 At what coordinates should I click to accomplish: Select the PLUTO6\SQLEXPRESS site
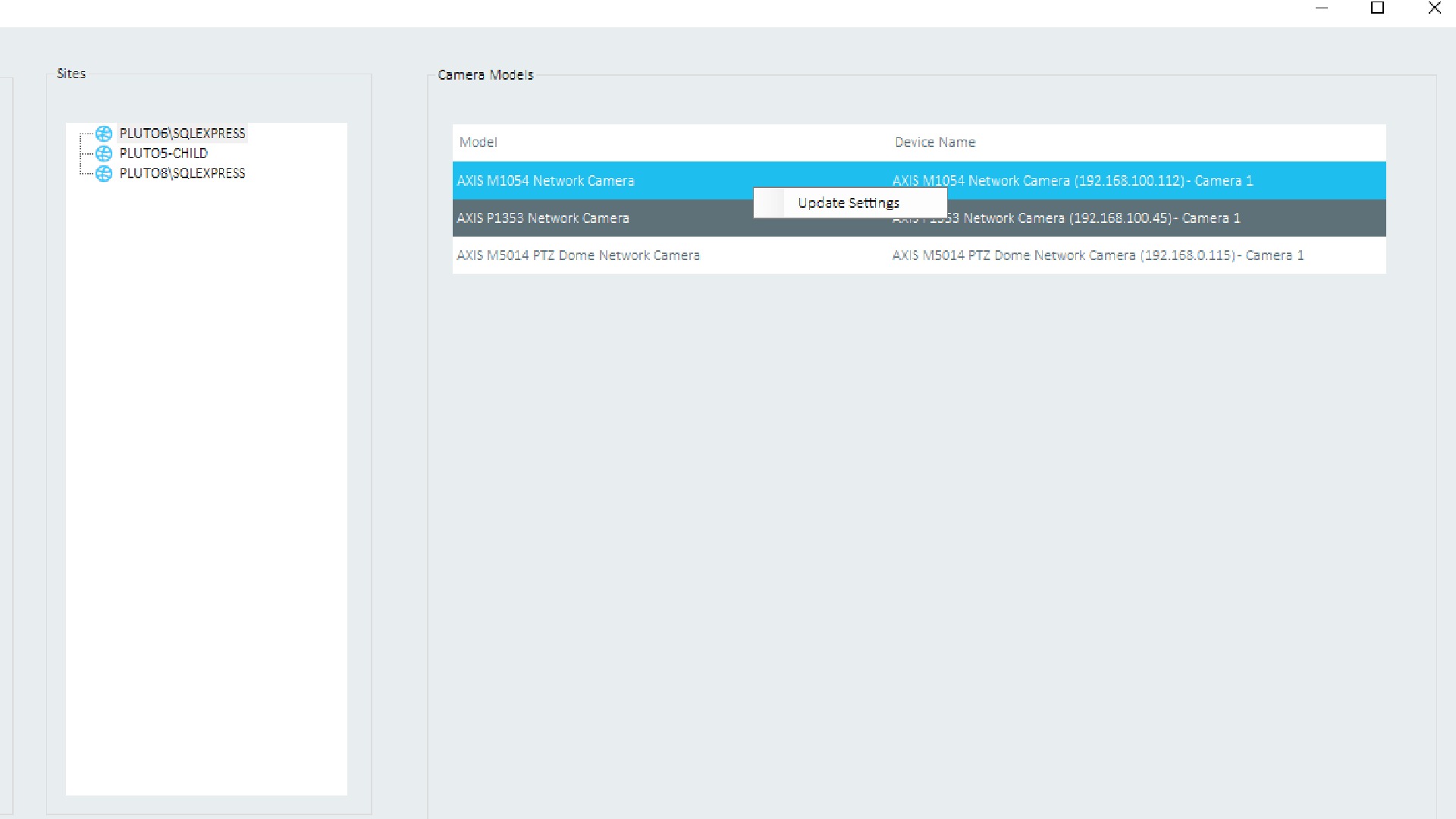point(182,133)
